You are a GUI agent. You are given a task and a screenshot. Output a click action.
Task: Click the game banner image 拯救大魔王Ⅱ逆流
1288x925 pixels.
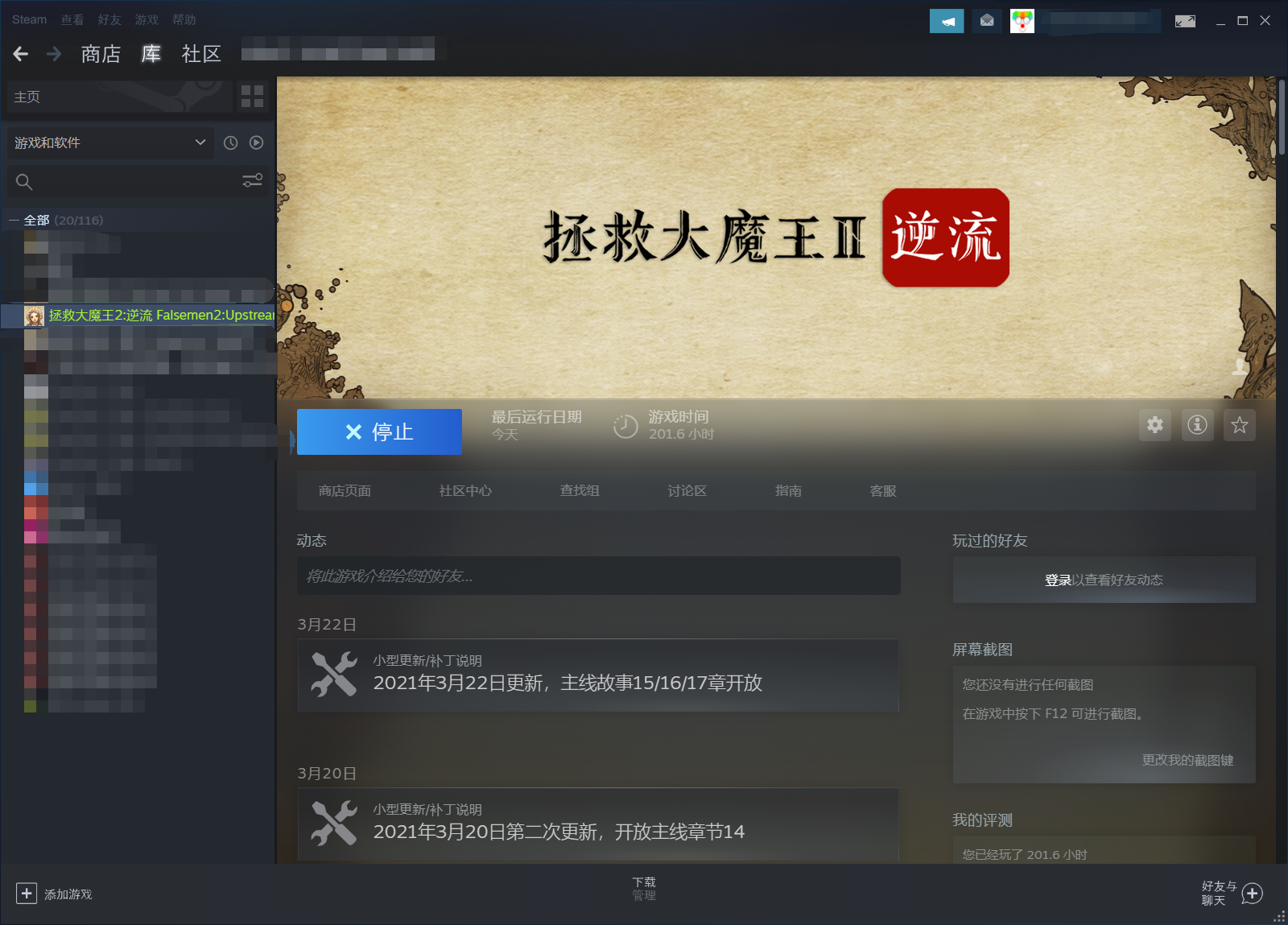pyautogui.click(x=777, y=237)
